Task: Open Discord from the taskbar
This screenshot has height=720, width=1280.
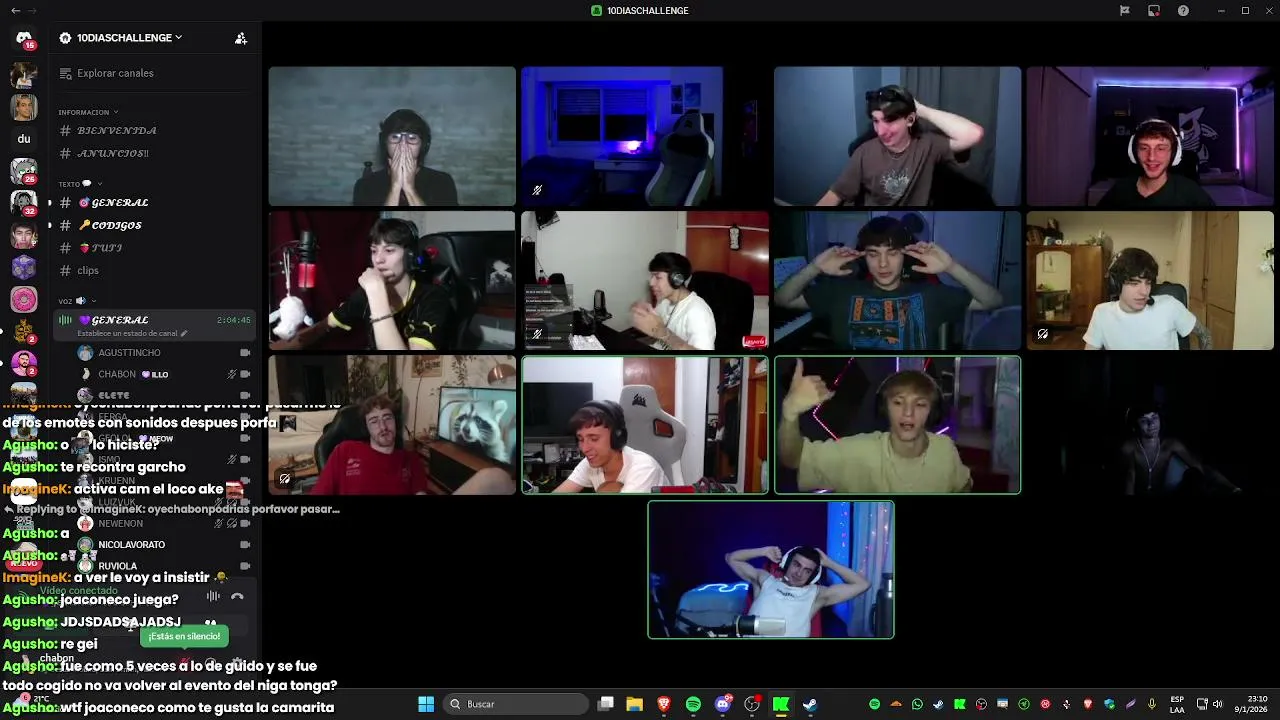Action: pos(723,704)
